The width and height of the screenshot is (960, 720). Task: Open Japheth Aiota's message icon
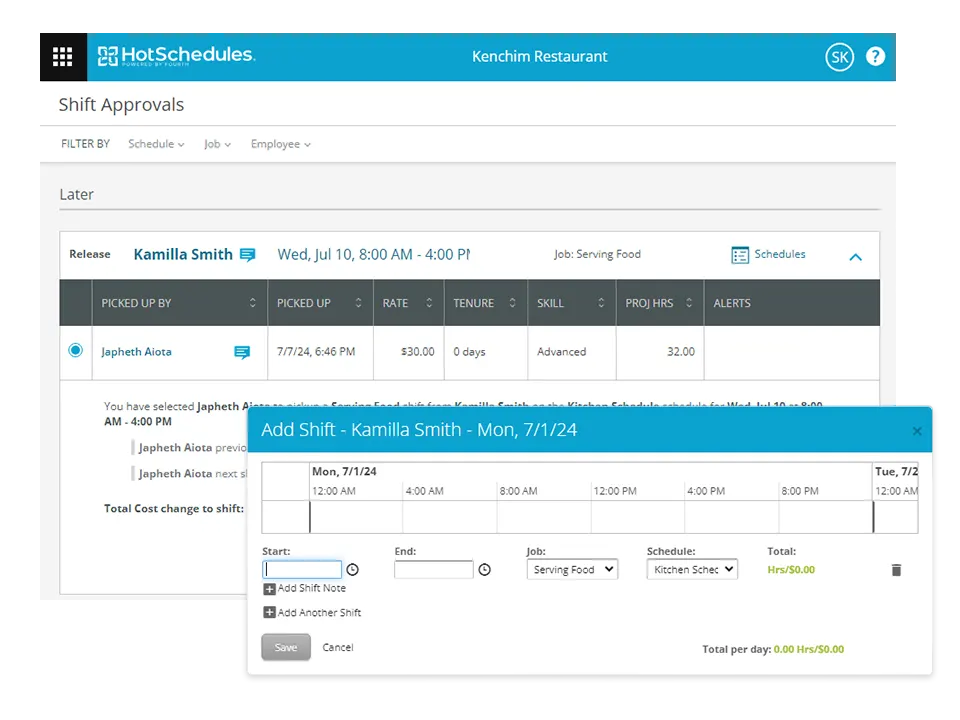point(242,352)
